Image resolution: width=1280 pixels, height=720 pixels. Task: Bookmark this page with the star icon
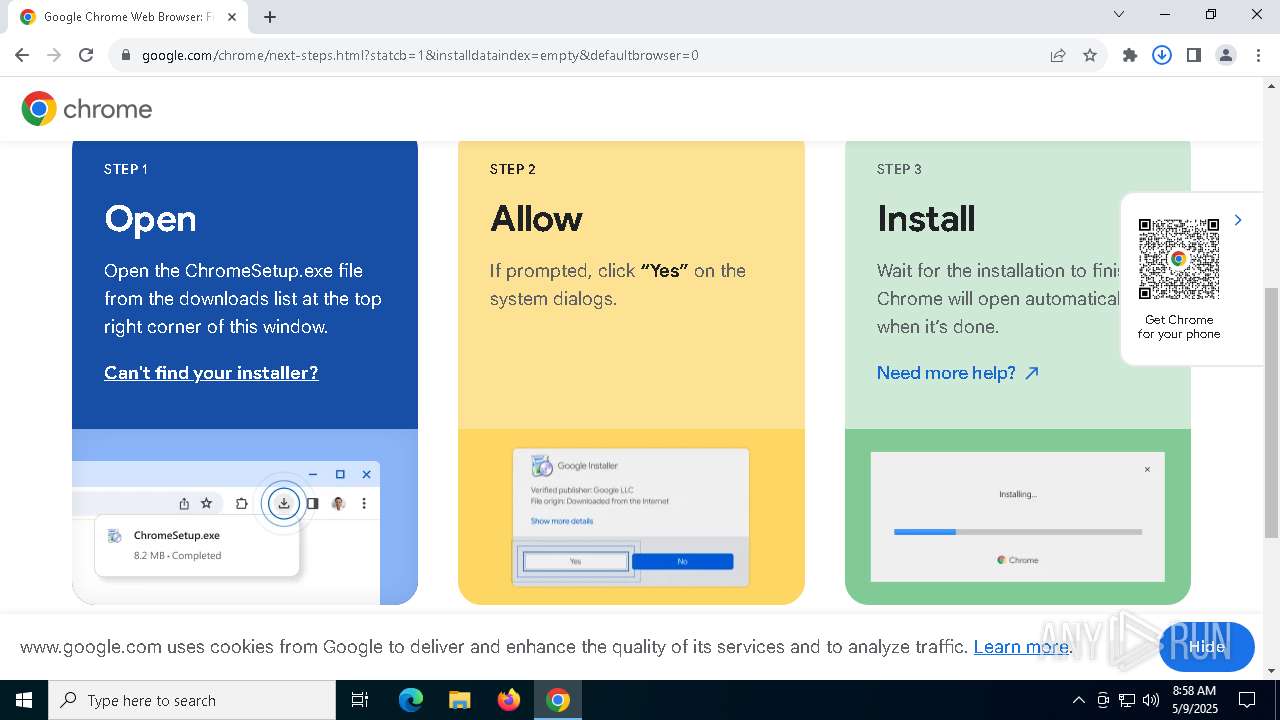(x=1090, y=55)
